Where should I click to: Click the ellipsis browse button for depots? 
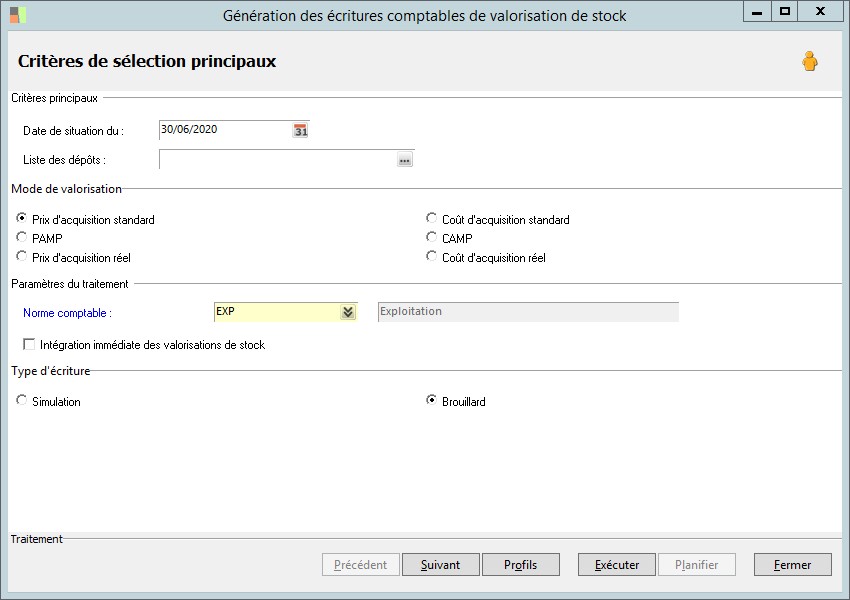pos(404,160)
